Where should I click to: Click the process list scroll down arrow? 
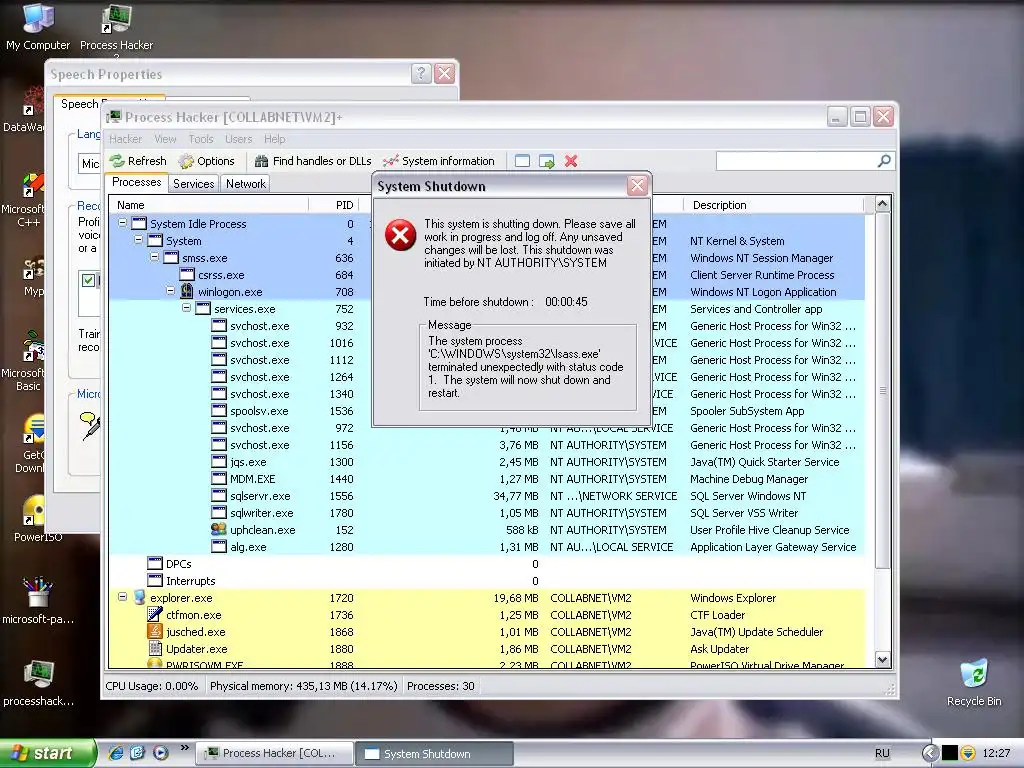click(882, 660)
